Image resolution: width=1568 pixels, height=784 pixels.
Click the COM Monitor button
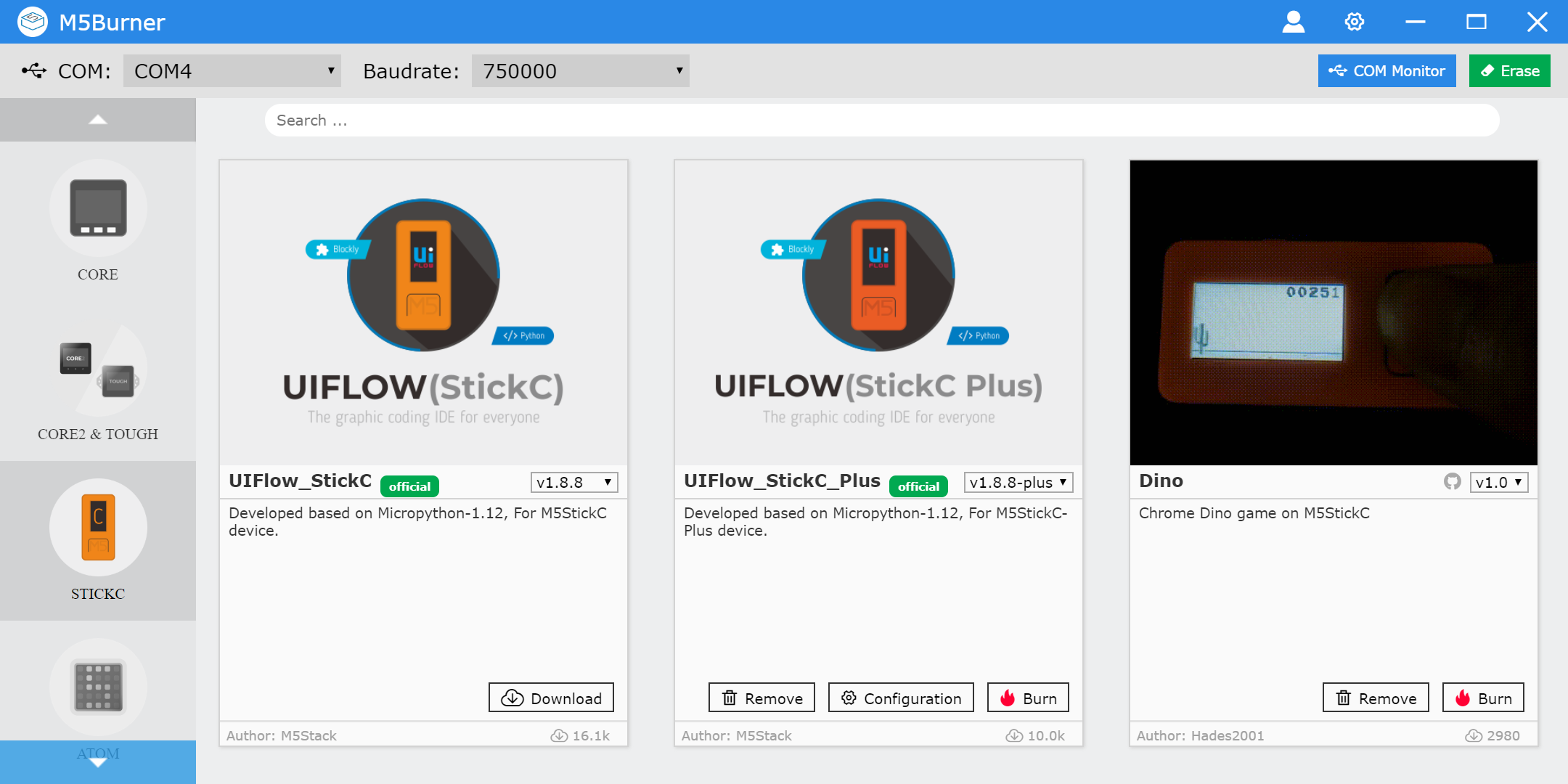point(1387,71)
